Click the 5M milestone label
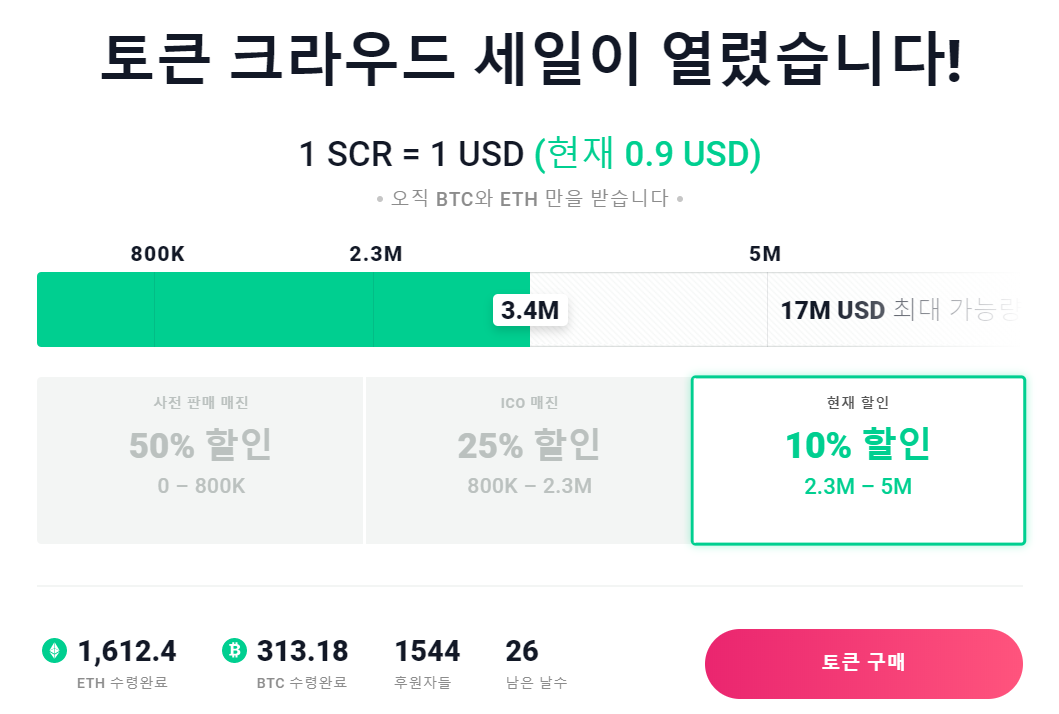 tap(765, 254)
